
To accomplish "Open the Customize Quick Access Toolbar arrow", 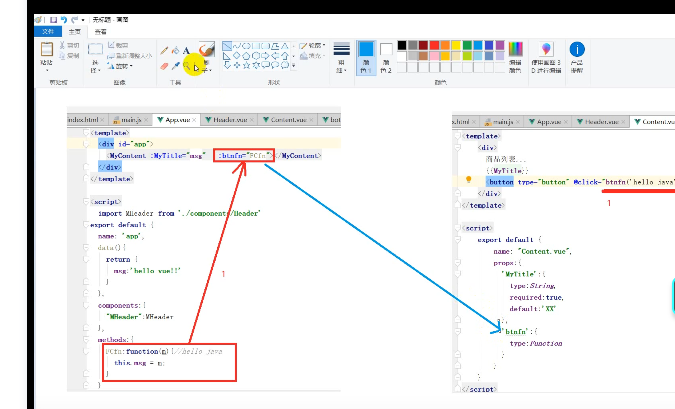I will point(83,20).
